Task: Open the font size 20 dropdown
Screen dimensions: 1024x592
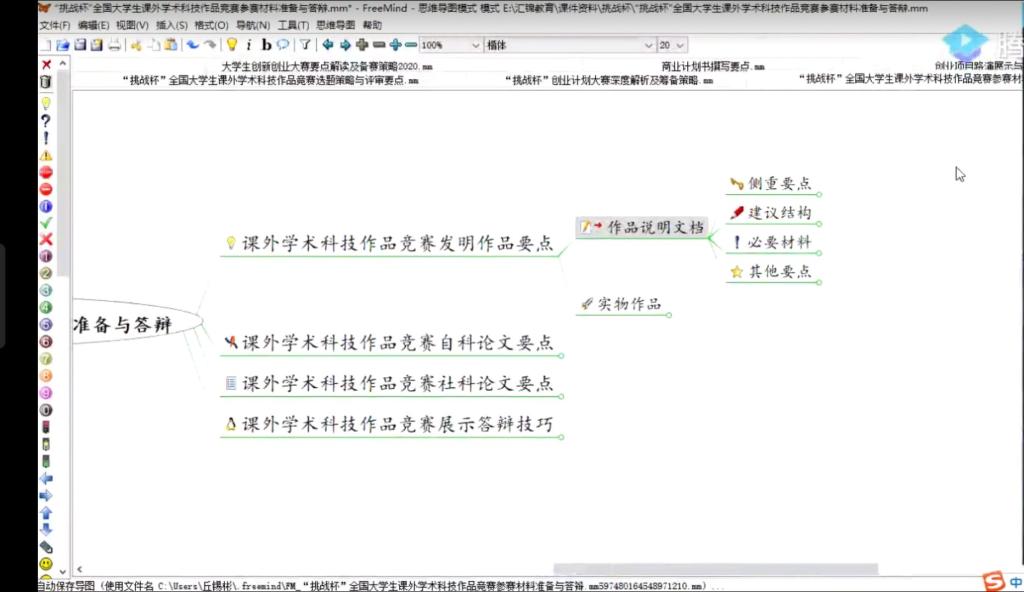Action: point(680,45)
